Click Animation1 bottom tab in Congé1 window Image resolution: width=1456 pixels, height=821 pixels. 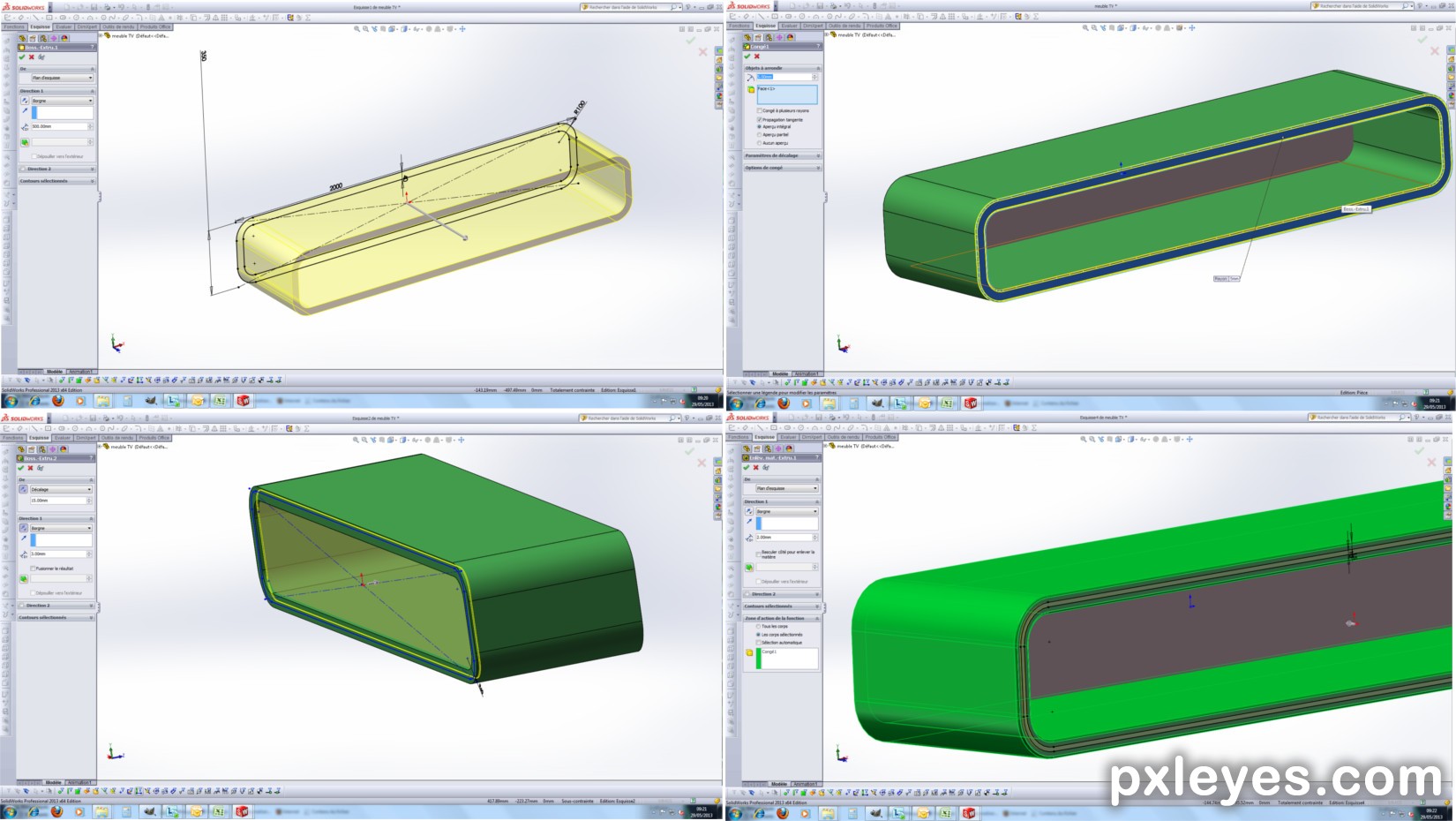[806, 373]
